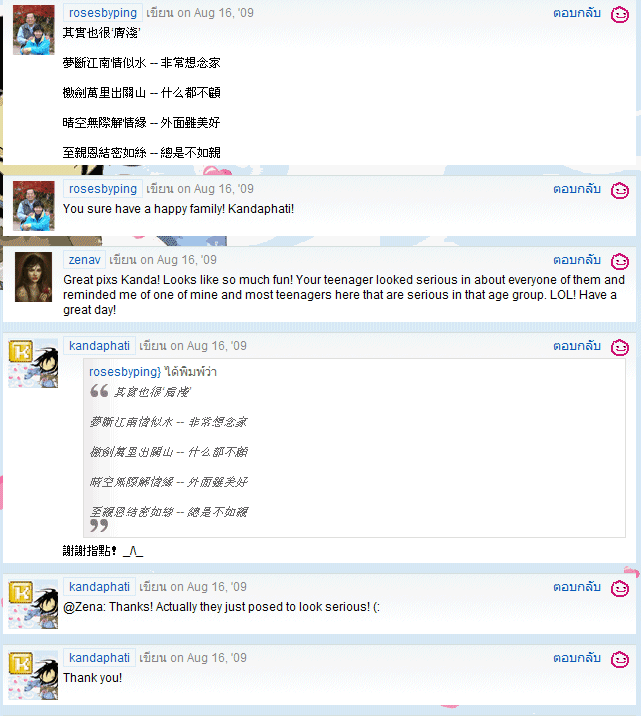
Task: Click ตอบกลับ reply link on zenav's comment
Action: [x=577, y=260]
